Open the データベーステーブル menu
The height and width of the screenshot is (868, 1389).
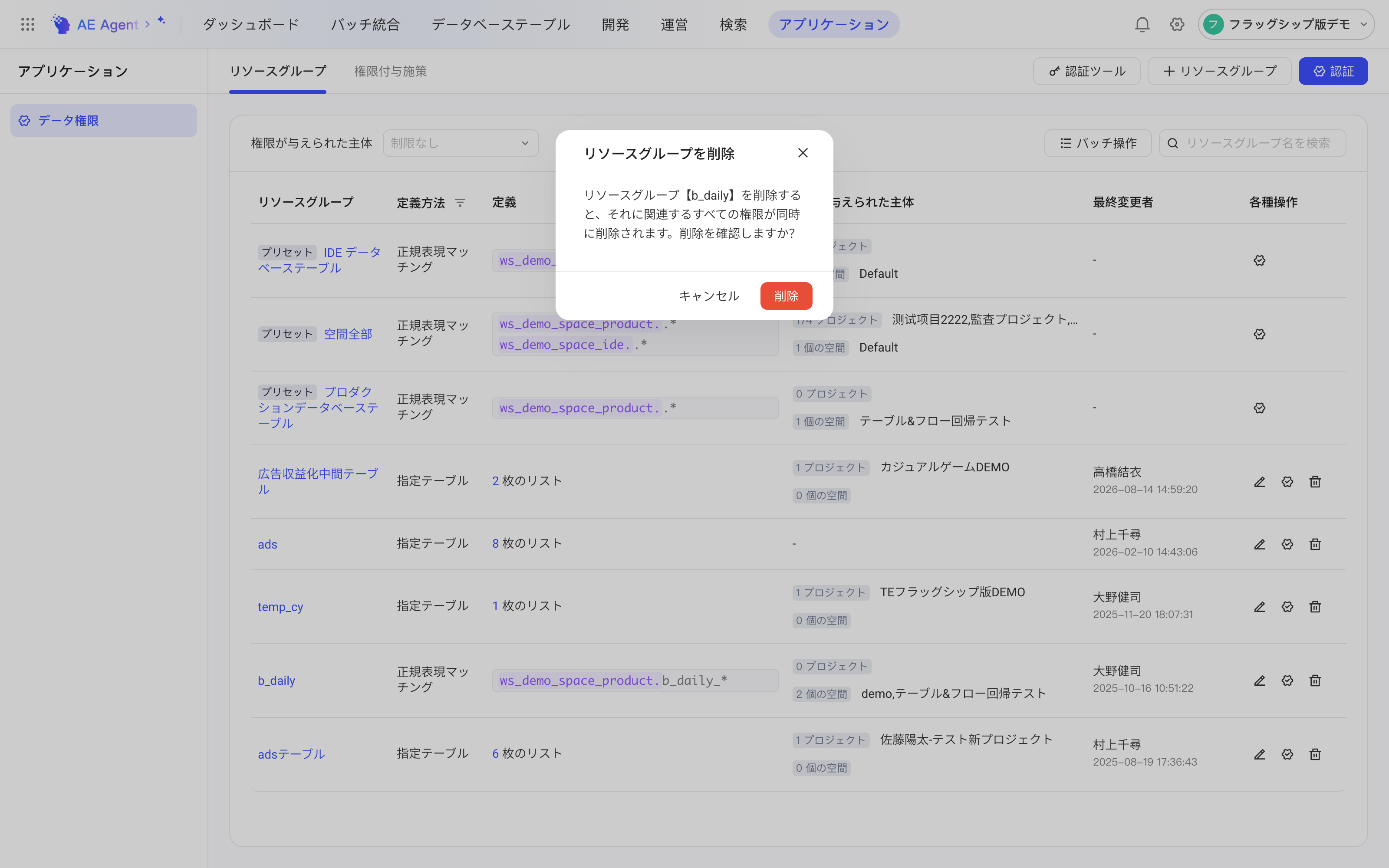[500, 24]
